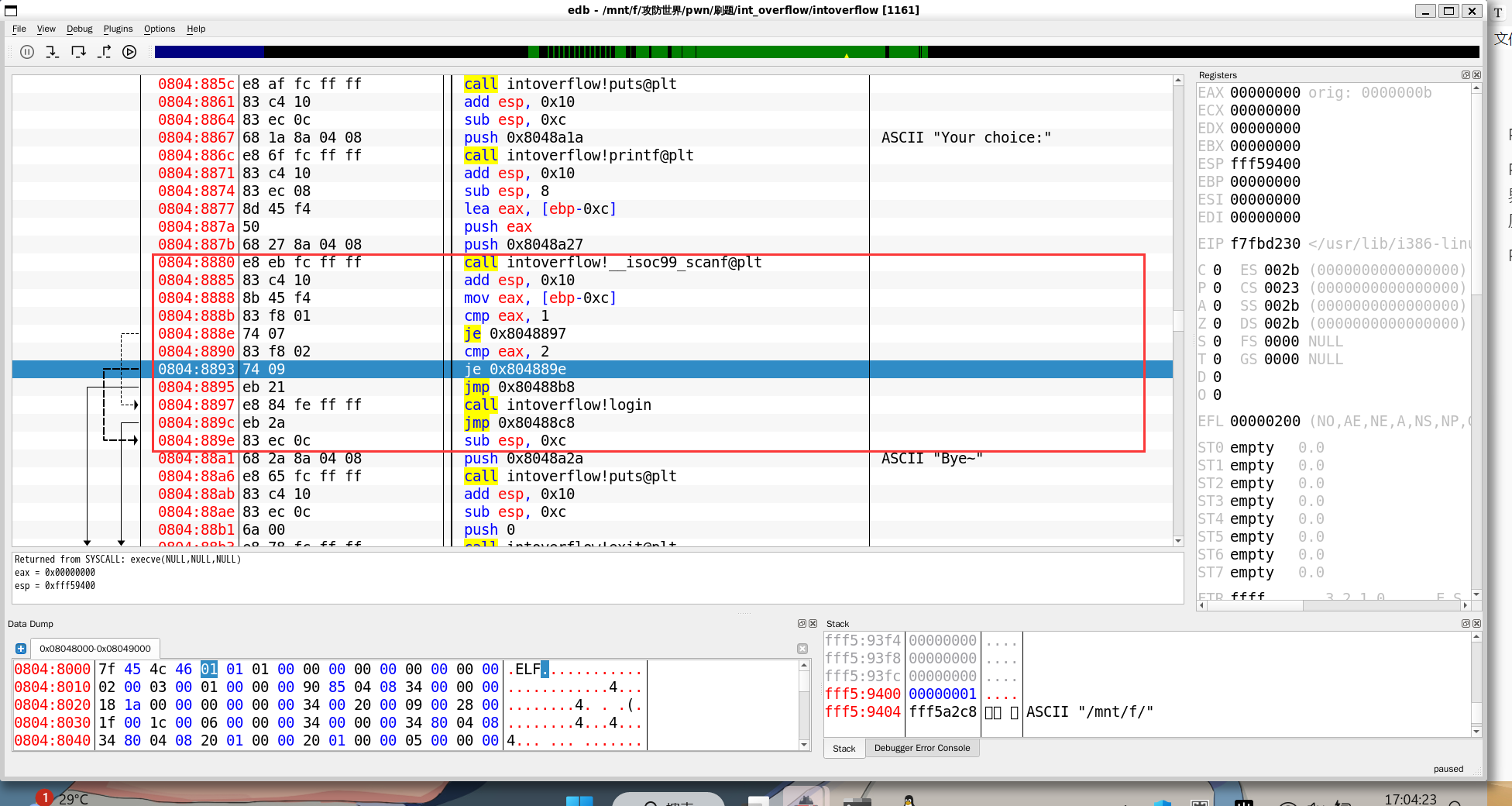The width and height of the screenshot is (1512, 806).
Task: Close the Data Dump panel
Action: click(x=813, y=623)
